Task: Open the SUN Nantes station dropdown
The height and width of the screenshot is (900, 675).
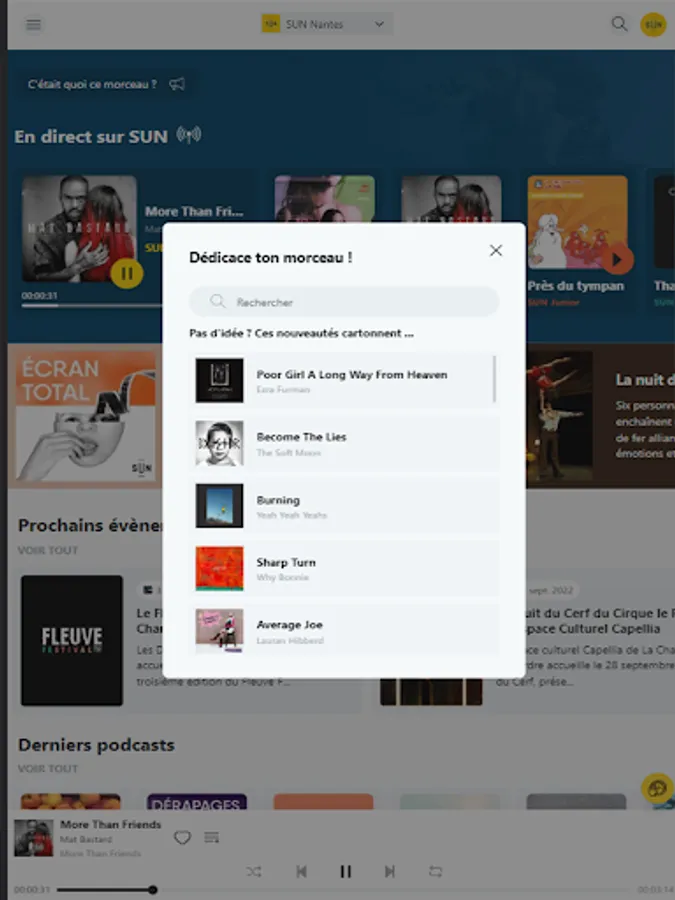Action: tap(327, 24)
